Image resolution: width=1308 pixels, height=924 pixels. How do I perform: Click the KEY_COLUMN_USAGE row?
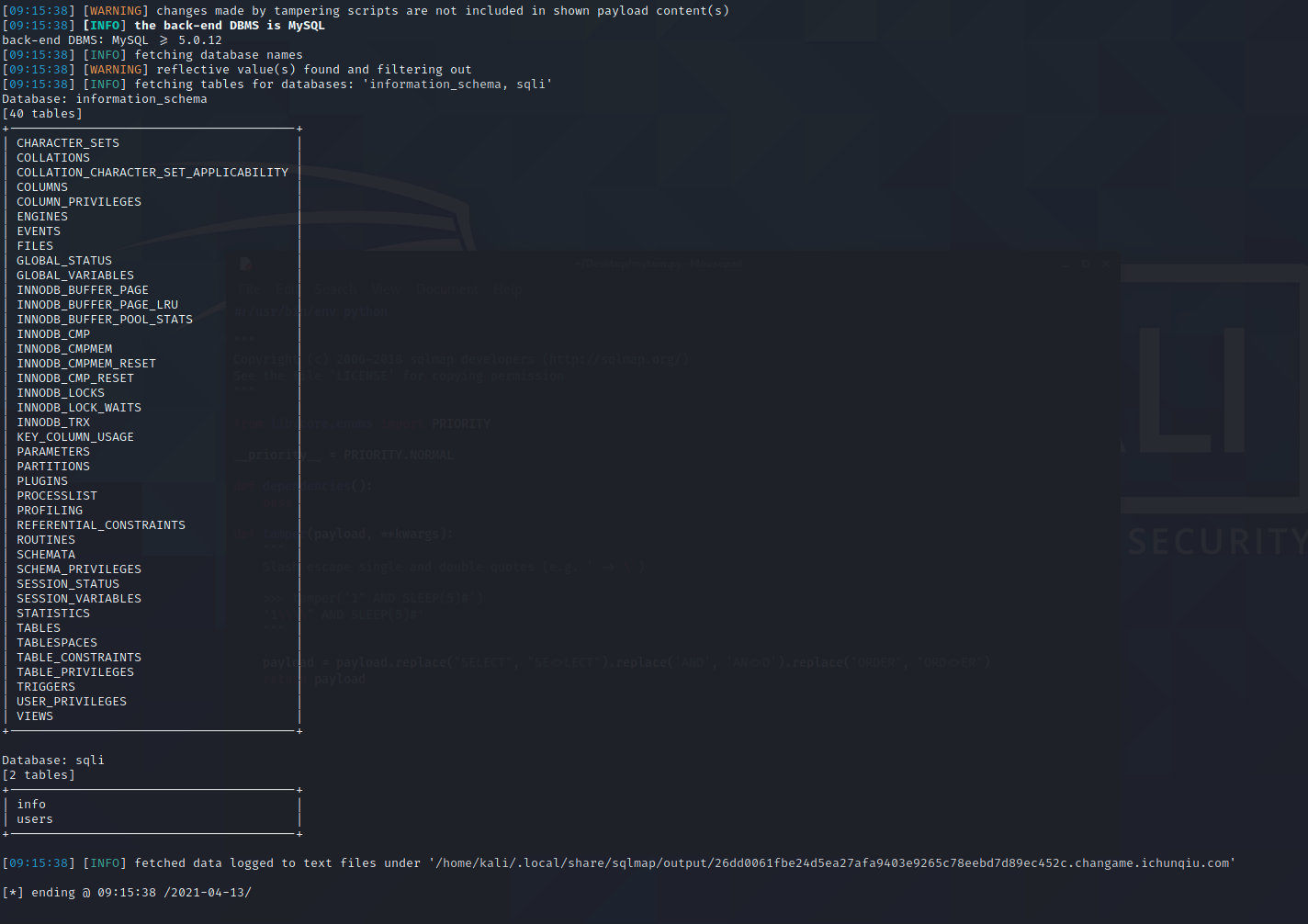tap(75, 437)
